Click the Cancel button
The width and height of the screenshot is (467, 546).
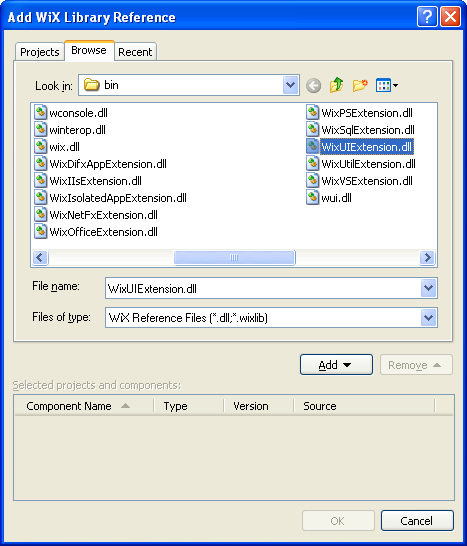[417, 521]
